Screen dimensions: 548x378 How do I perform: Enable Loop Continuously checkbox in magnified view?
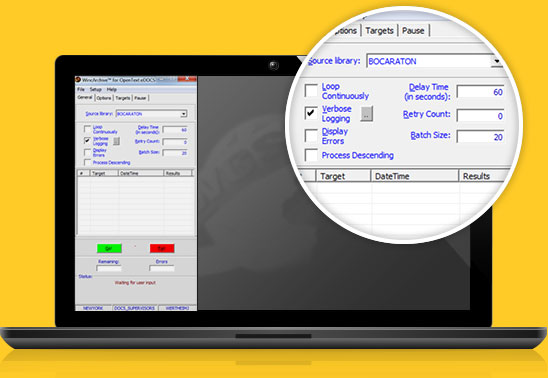[x=311, y=90]
